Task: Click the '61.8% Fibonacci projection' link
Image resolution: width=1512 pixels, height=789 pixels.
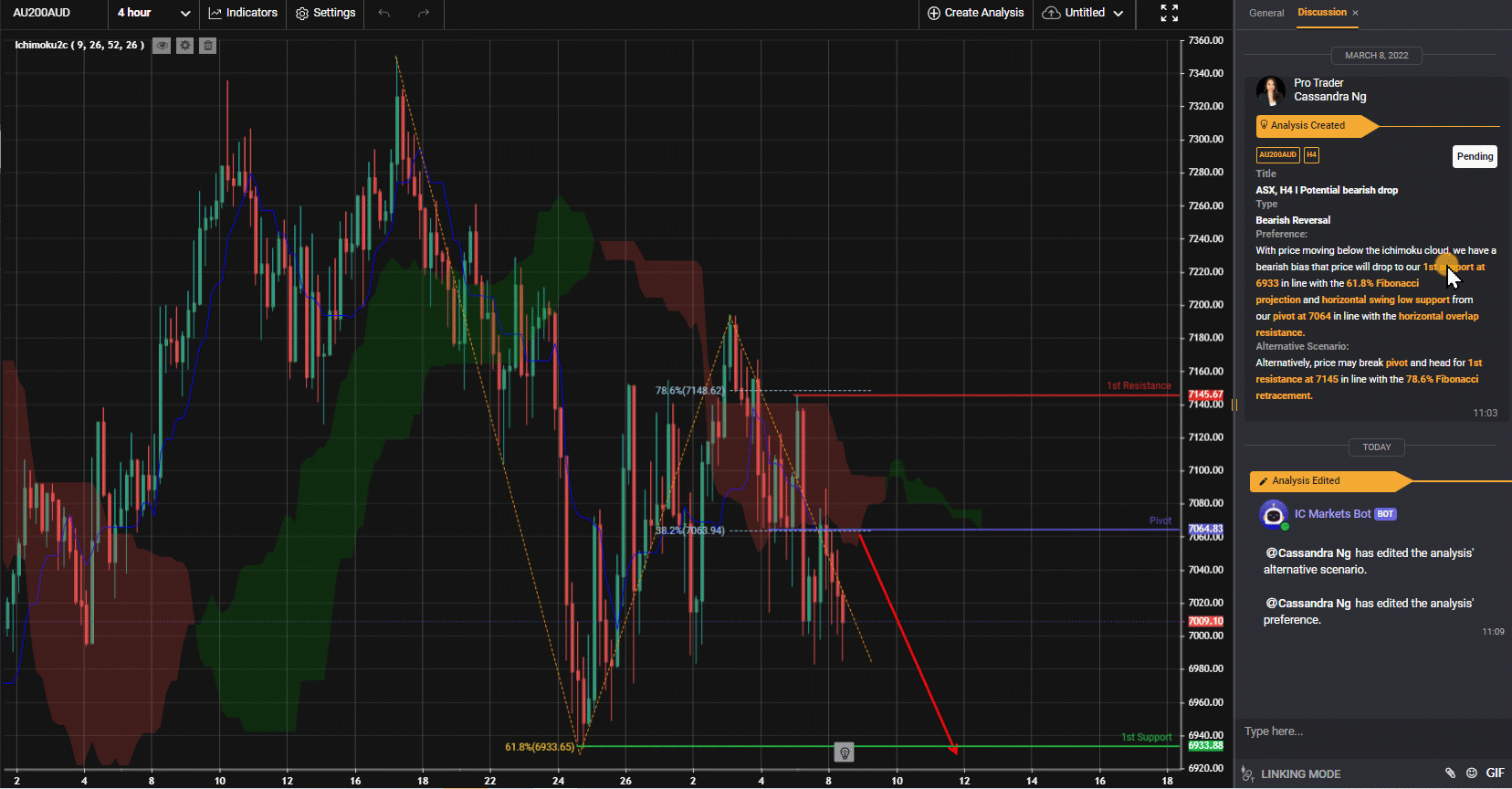Action: click(1338, 291)
